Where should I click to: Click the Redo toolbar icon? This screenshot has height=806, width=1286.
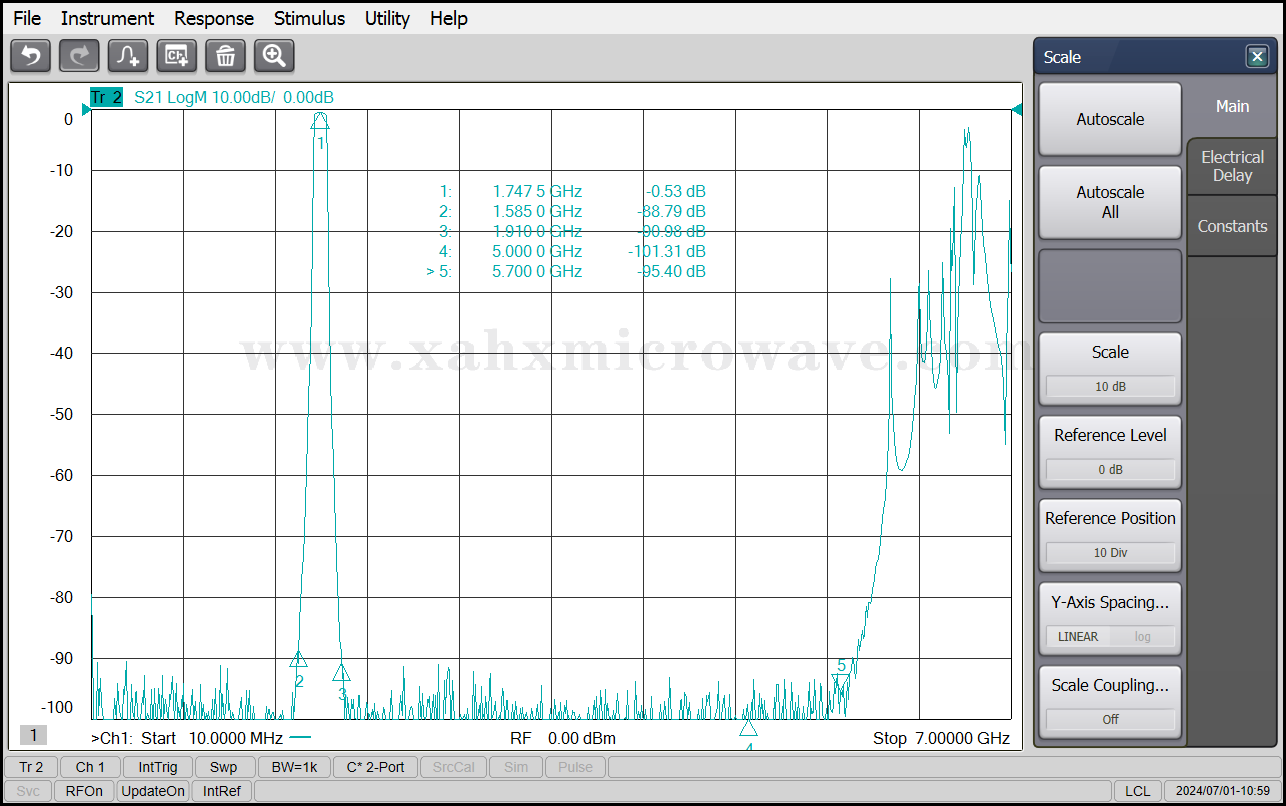79,56
